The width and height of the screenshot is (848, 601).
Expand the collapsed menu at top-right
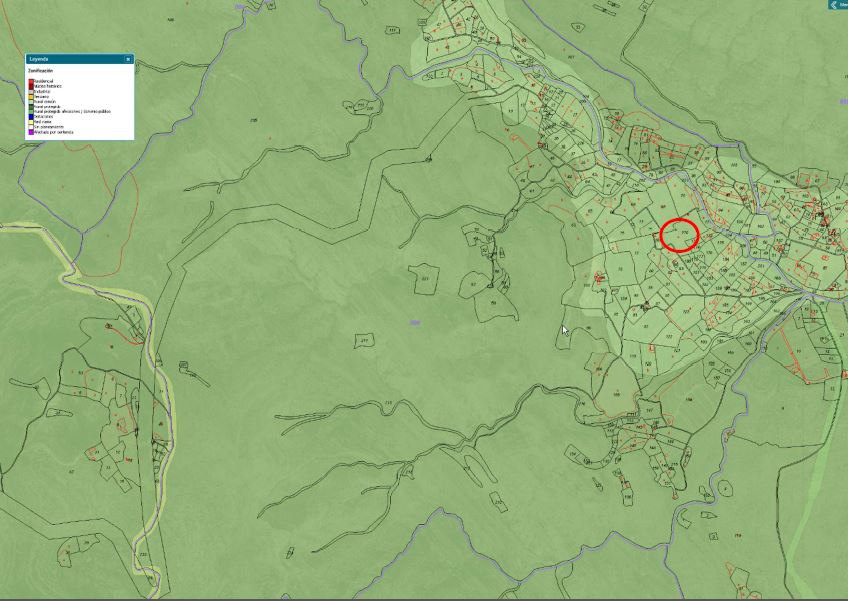(x=837, y=4)
